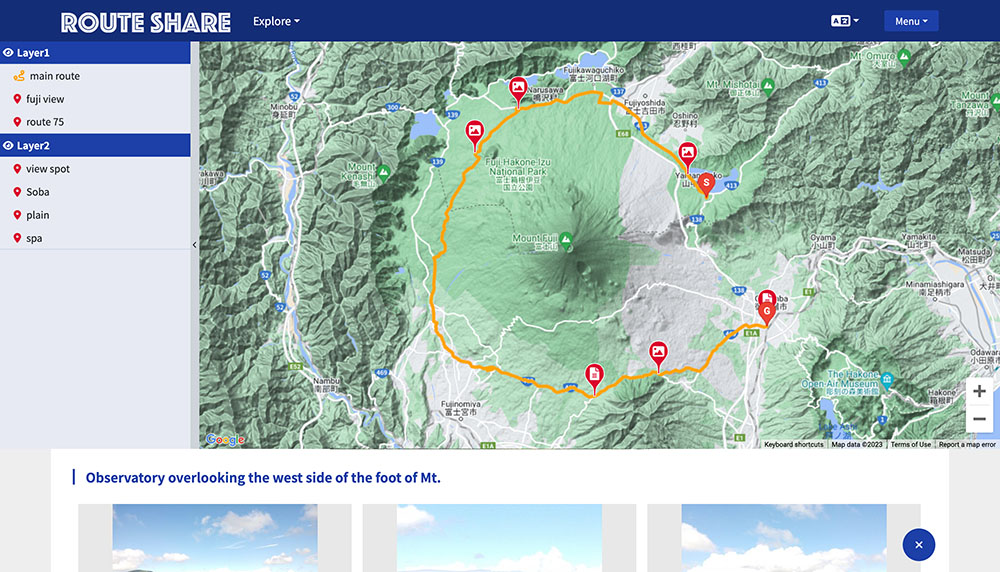Open the Explore dropdown menu

[x=276, y=21]
